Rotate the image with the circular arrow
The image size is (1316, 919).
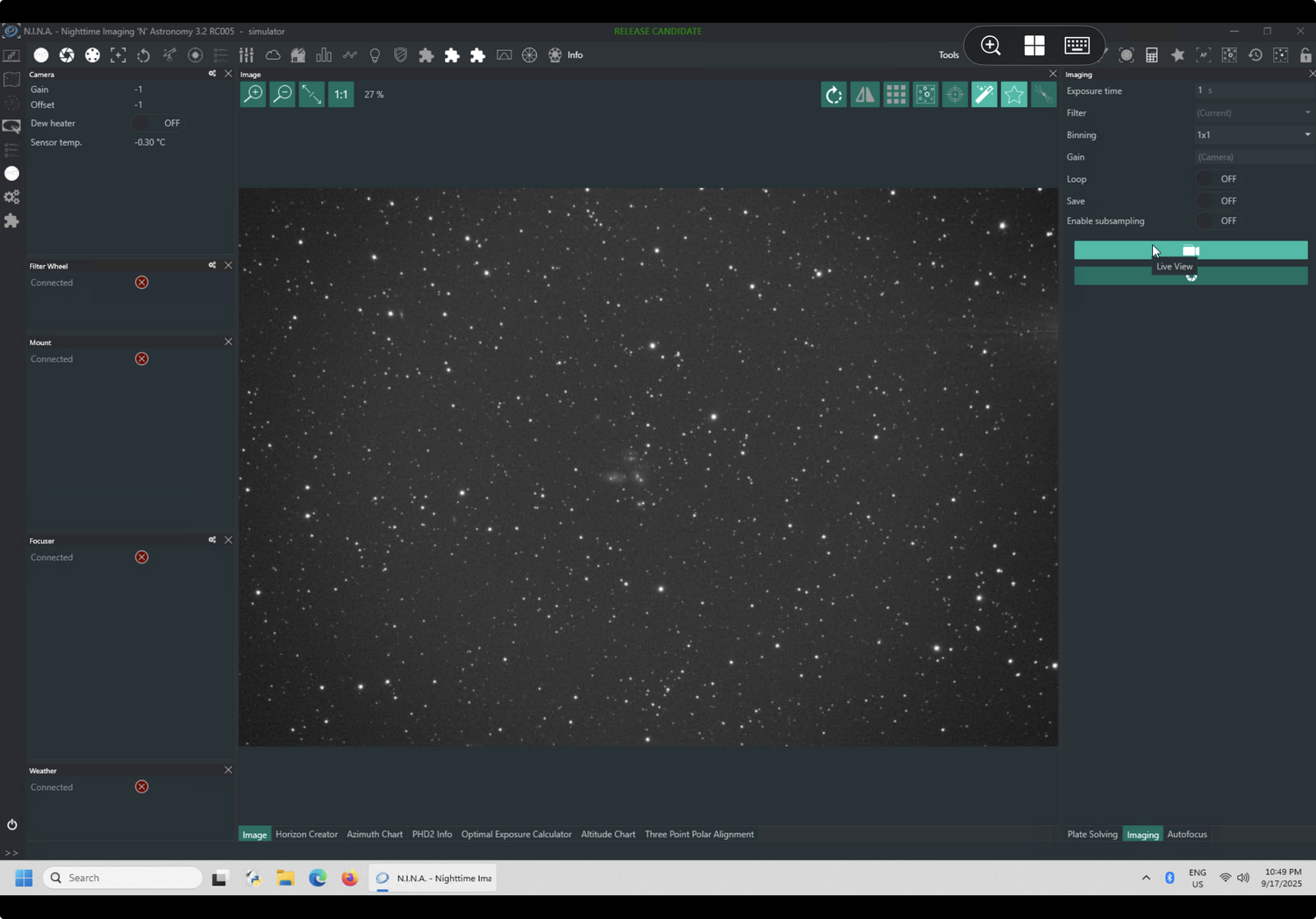tap(834, 94)
